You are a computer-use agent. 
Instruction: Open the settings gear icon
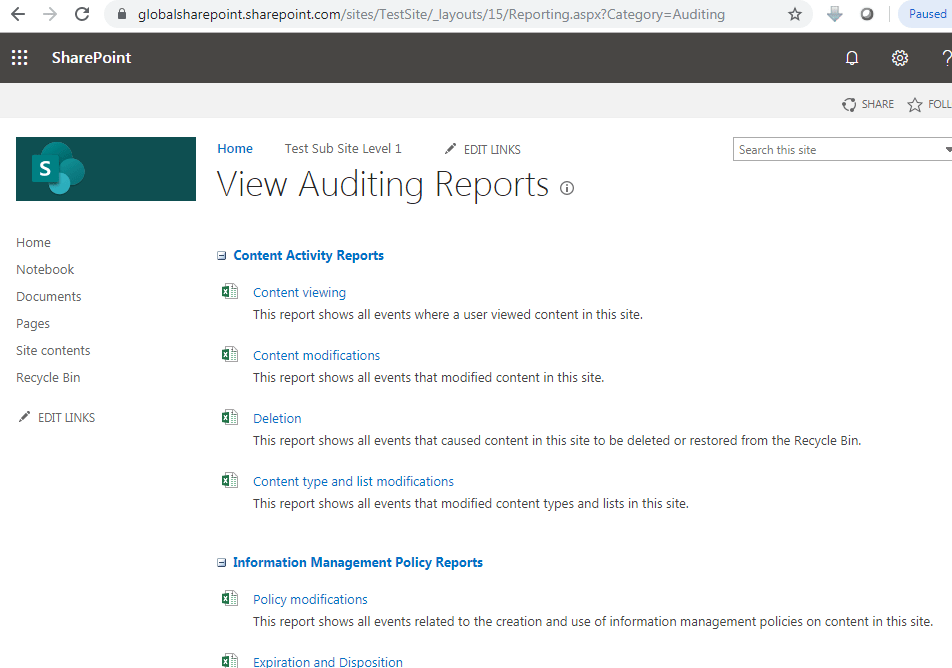pyautogui.click(x=899, y=58)
